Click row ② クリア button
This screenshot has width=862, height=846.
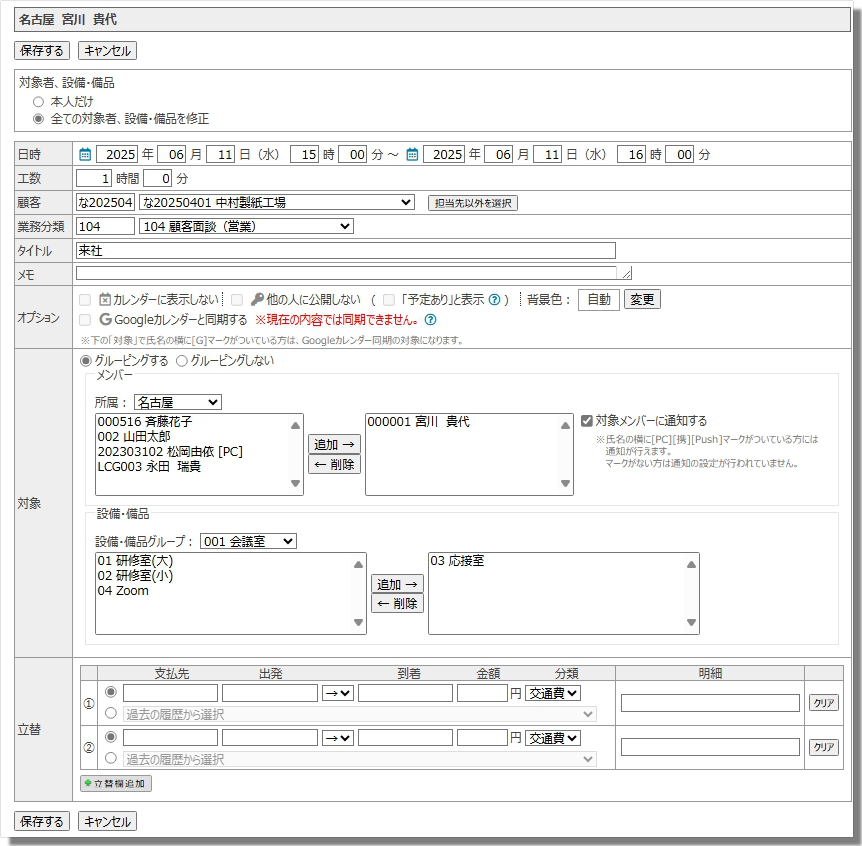[x=824, y=747]
